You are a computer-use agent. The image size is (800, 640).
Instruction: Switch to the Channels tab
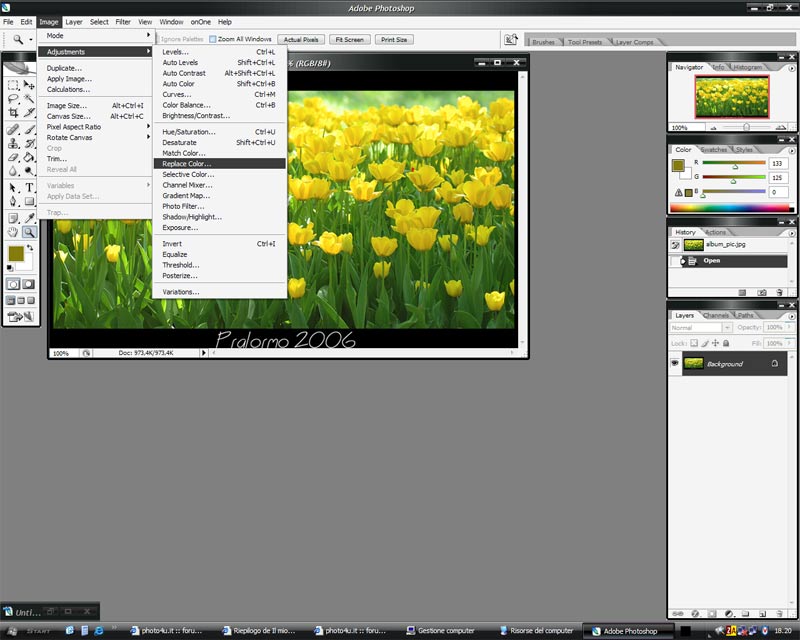point(716,315)
